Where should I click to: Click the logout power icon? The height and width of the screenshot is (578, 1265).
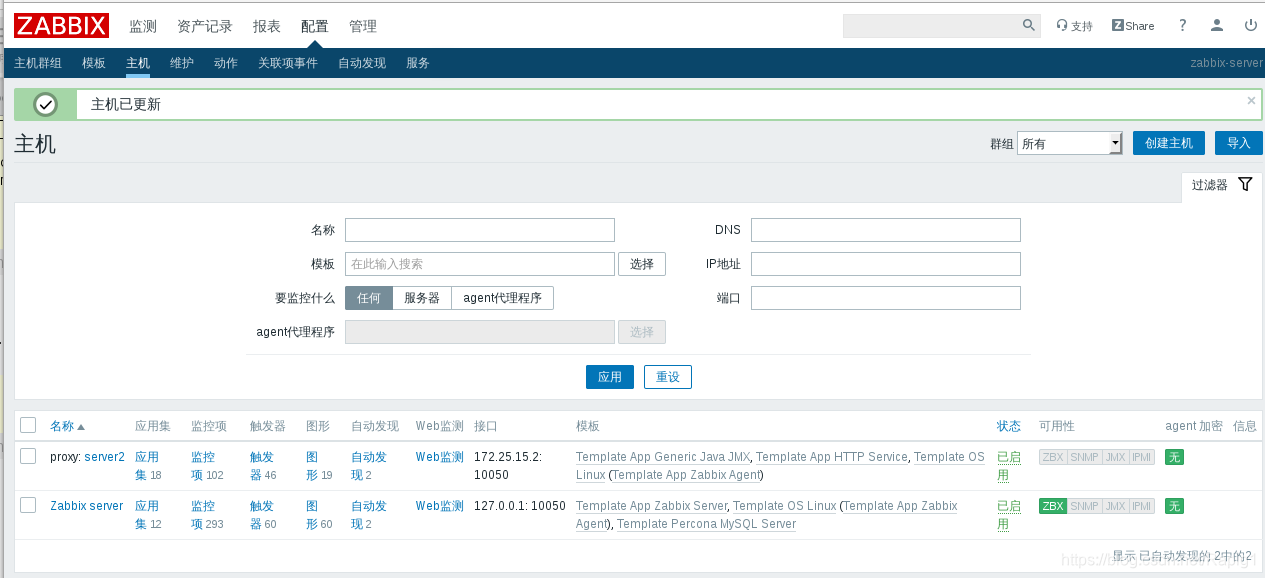pyautogui.click(x=1251, y=26)
